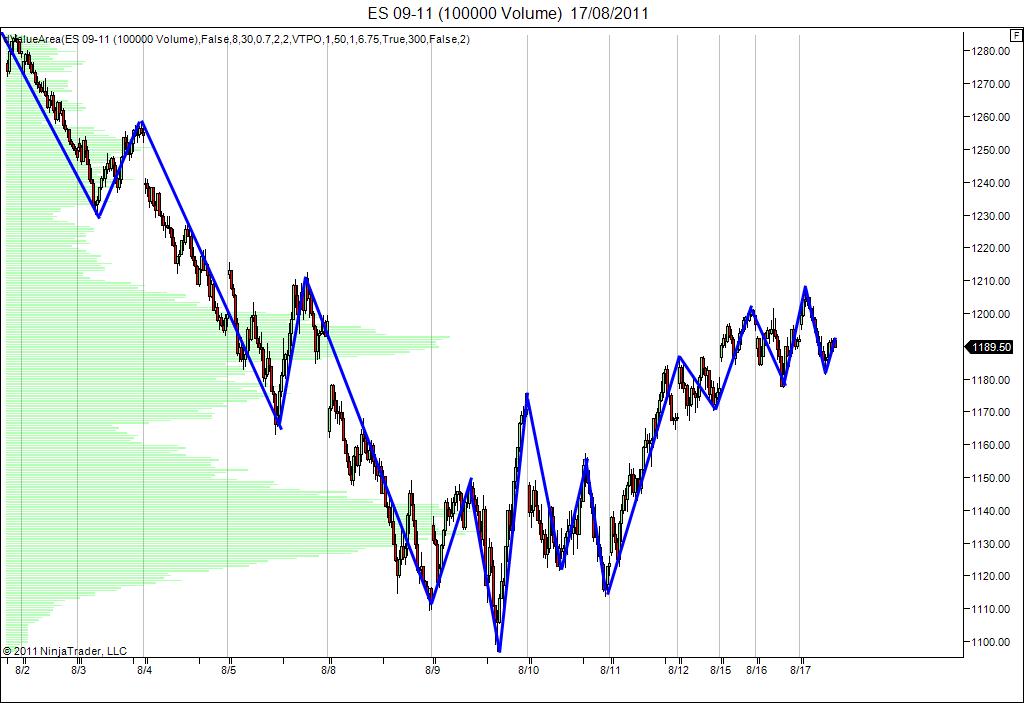Click the 1240.00 price axis label
Image resolution: width=1024 pixels, height=703 pixels.
(992, 183)
